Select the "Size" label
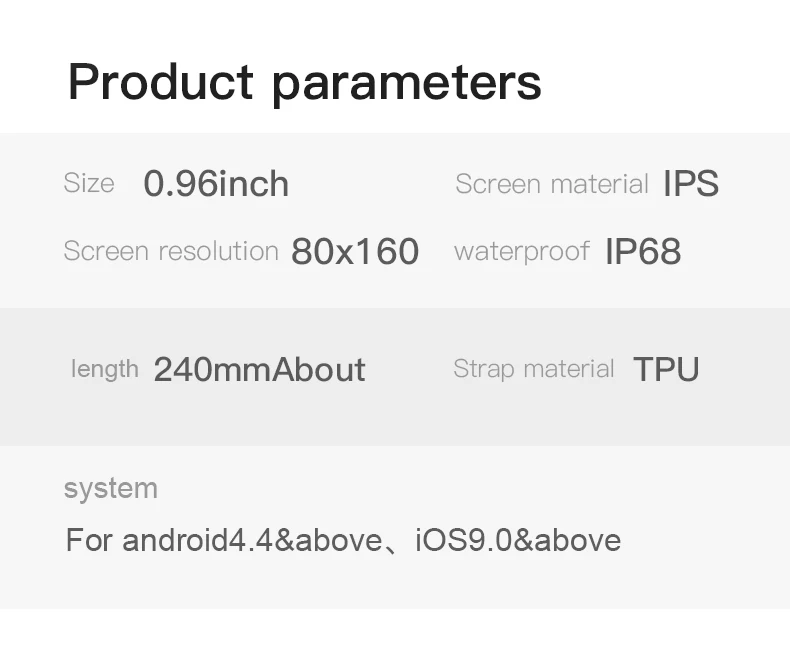This screenshot has width=790, height=663. click(x=89, y=183)
